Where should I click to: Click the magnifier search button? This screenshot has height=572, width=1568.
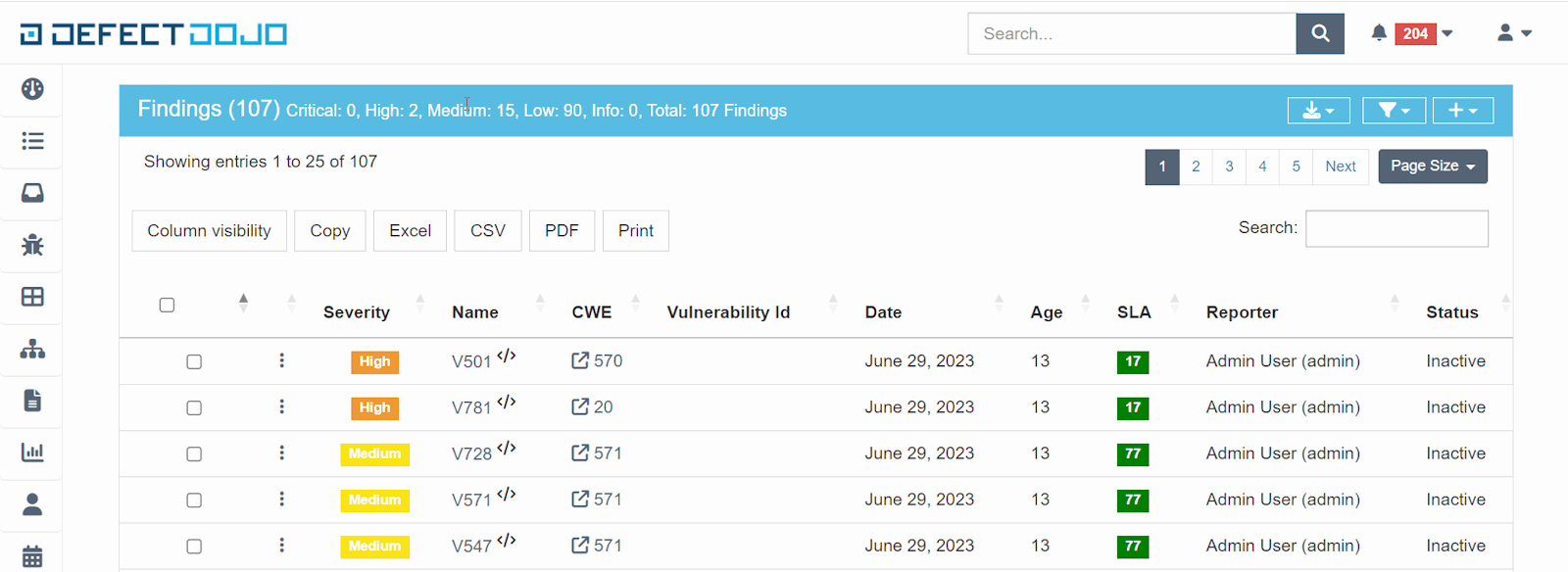coord(1320,33)
